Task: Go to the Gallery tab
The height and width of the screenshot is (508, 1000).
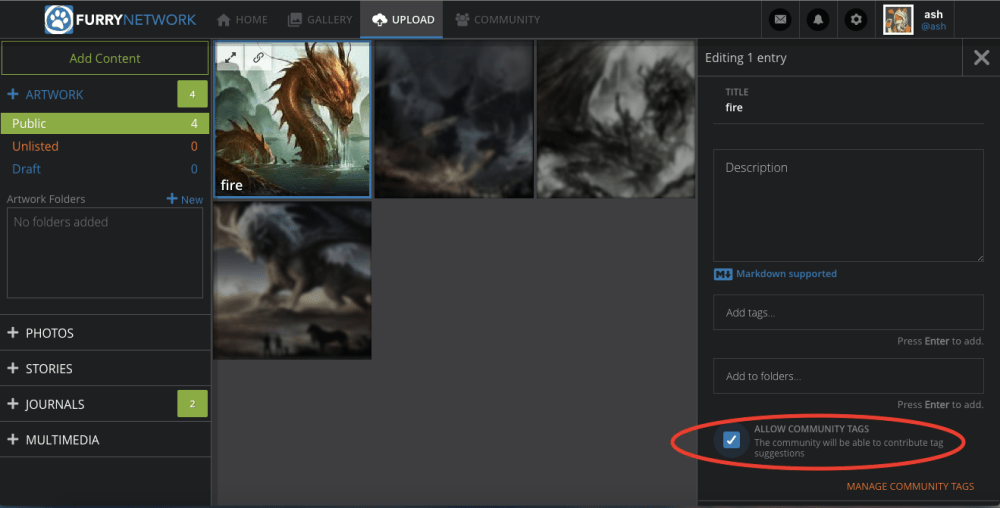Action: point(320,19)
